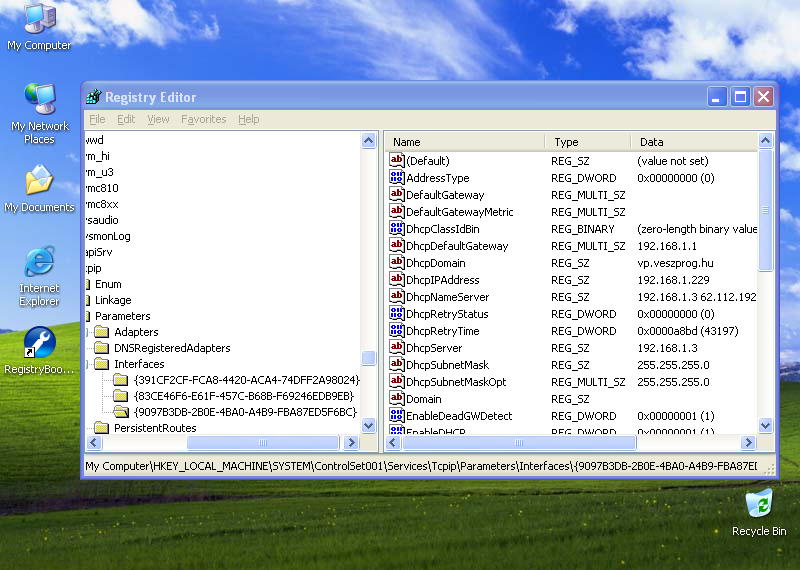Image resolution: width=800 pixels, height=570 pixels.
Task: Select the {391CF2CF-FCA8...} folder icon
Action: [121, 380]
